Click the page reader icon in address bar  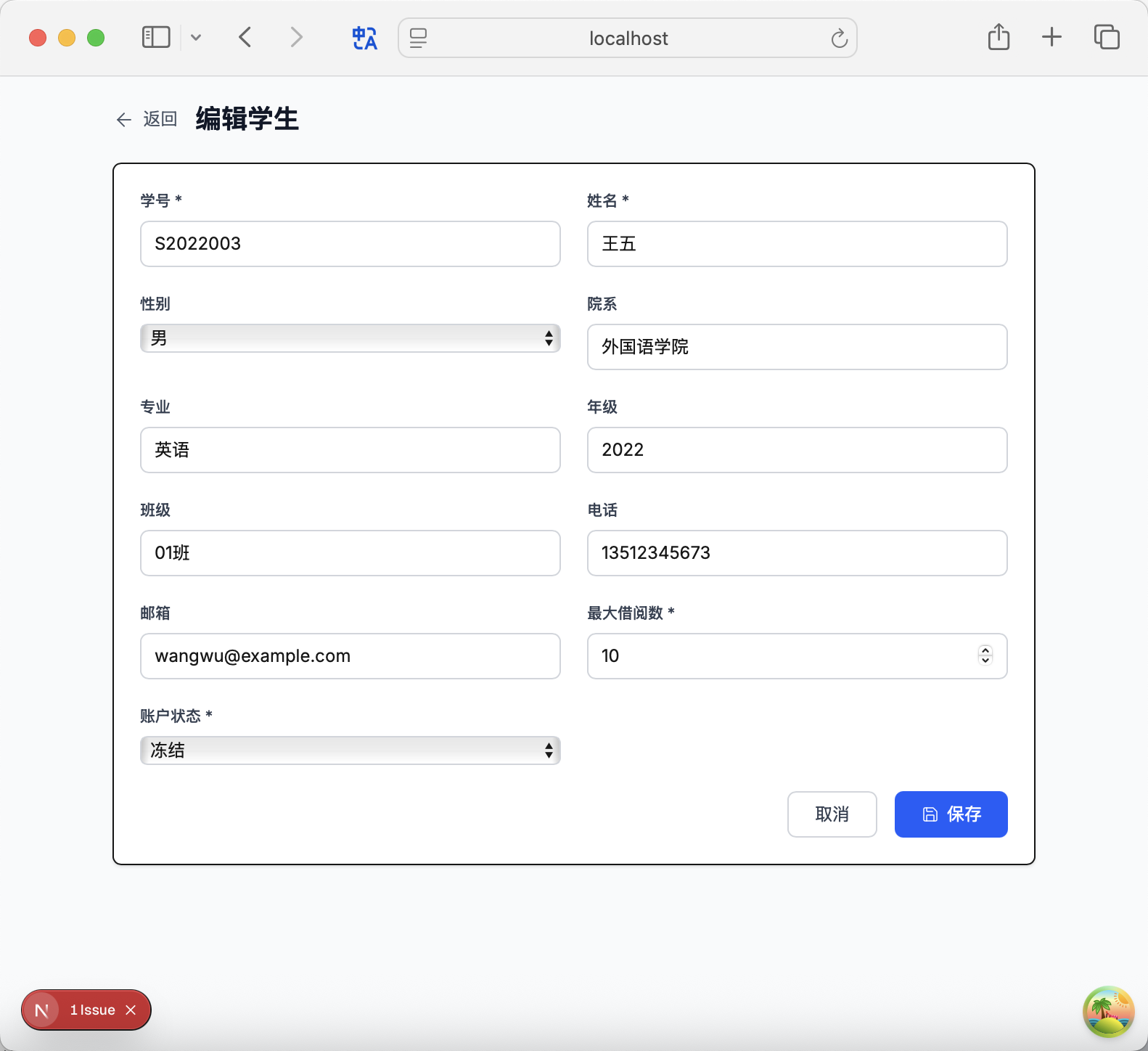(x=419, y=38)
